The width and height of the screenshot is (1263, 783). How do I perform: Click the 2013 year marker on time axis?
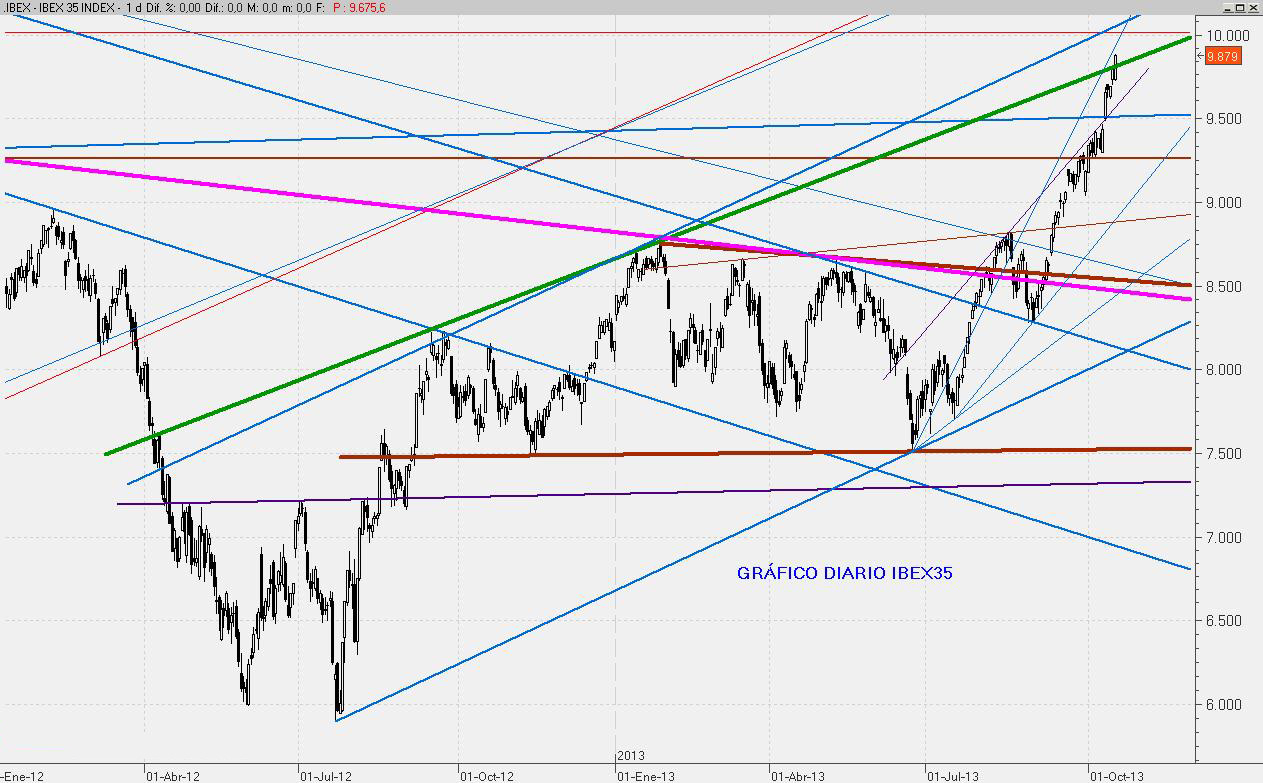coord(630,756)
